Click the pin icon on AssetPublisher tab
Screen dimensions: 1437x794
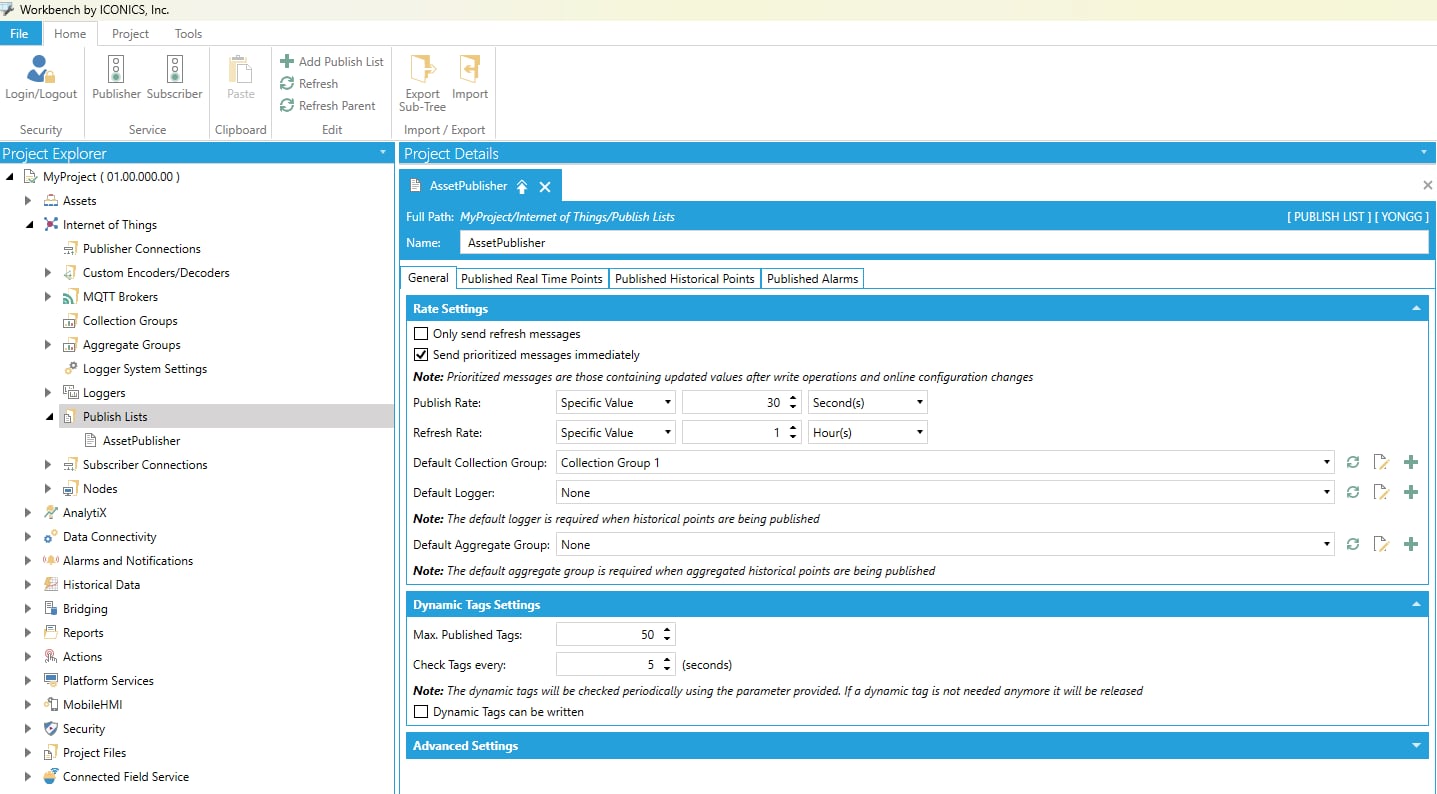tap(522, 187)
